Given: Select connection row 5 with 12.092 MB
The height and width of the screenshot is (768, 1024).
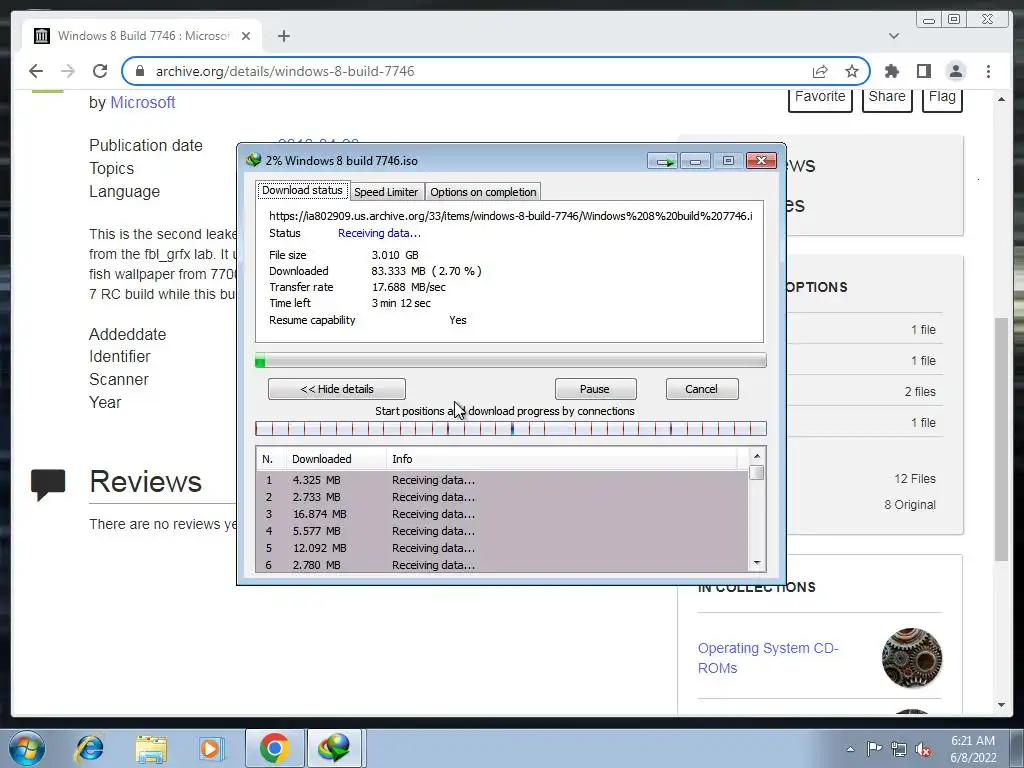Looking at the screenshot, I should click(x=502, y=548).
